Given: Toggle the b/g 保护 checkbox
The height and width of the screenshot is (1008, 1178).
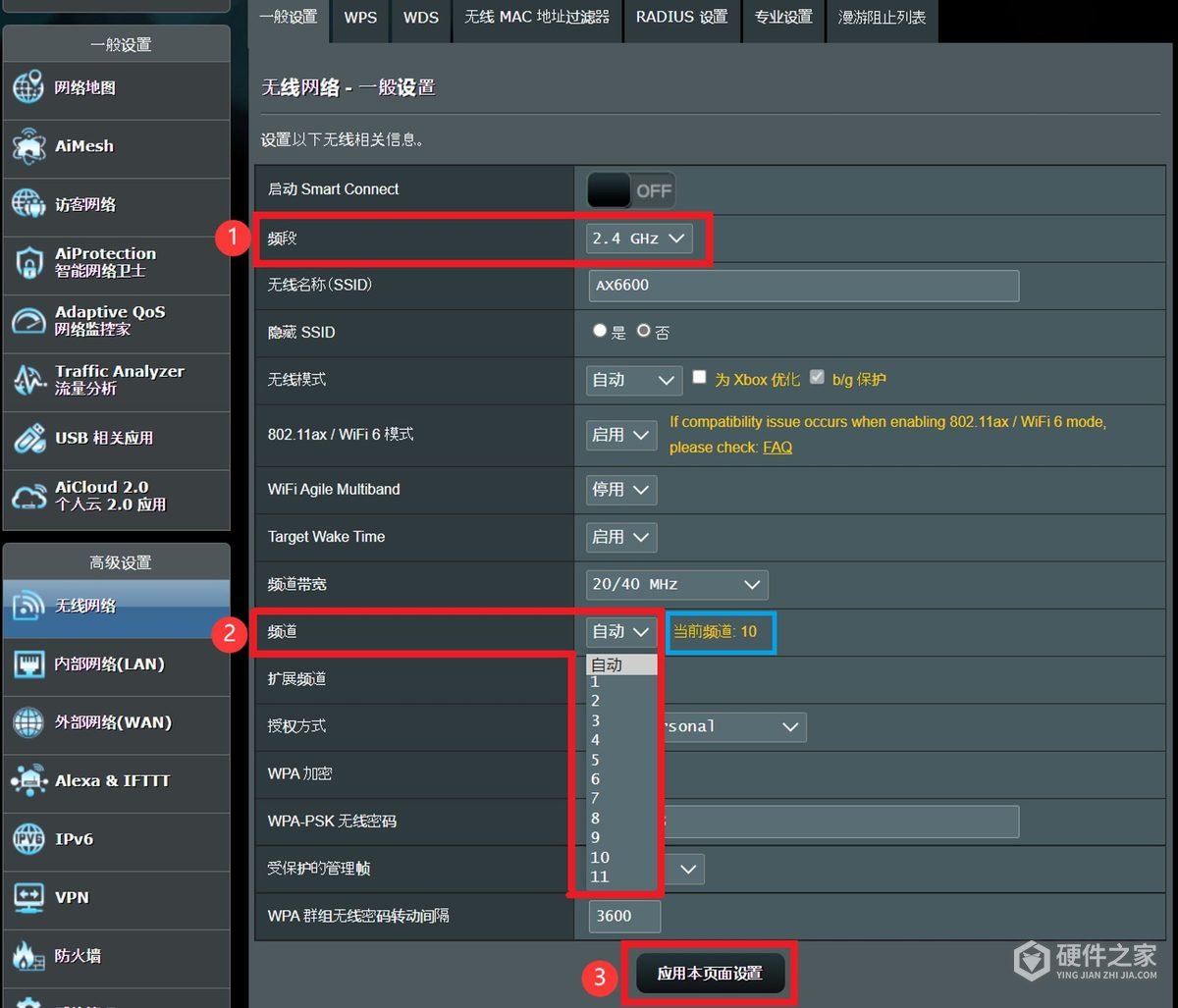Looking at the screenshot, I should [817, 377].
